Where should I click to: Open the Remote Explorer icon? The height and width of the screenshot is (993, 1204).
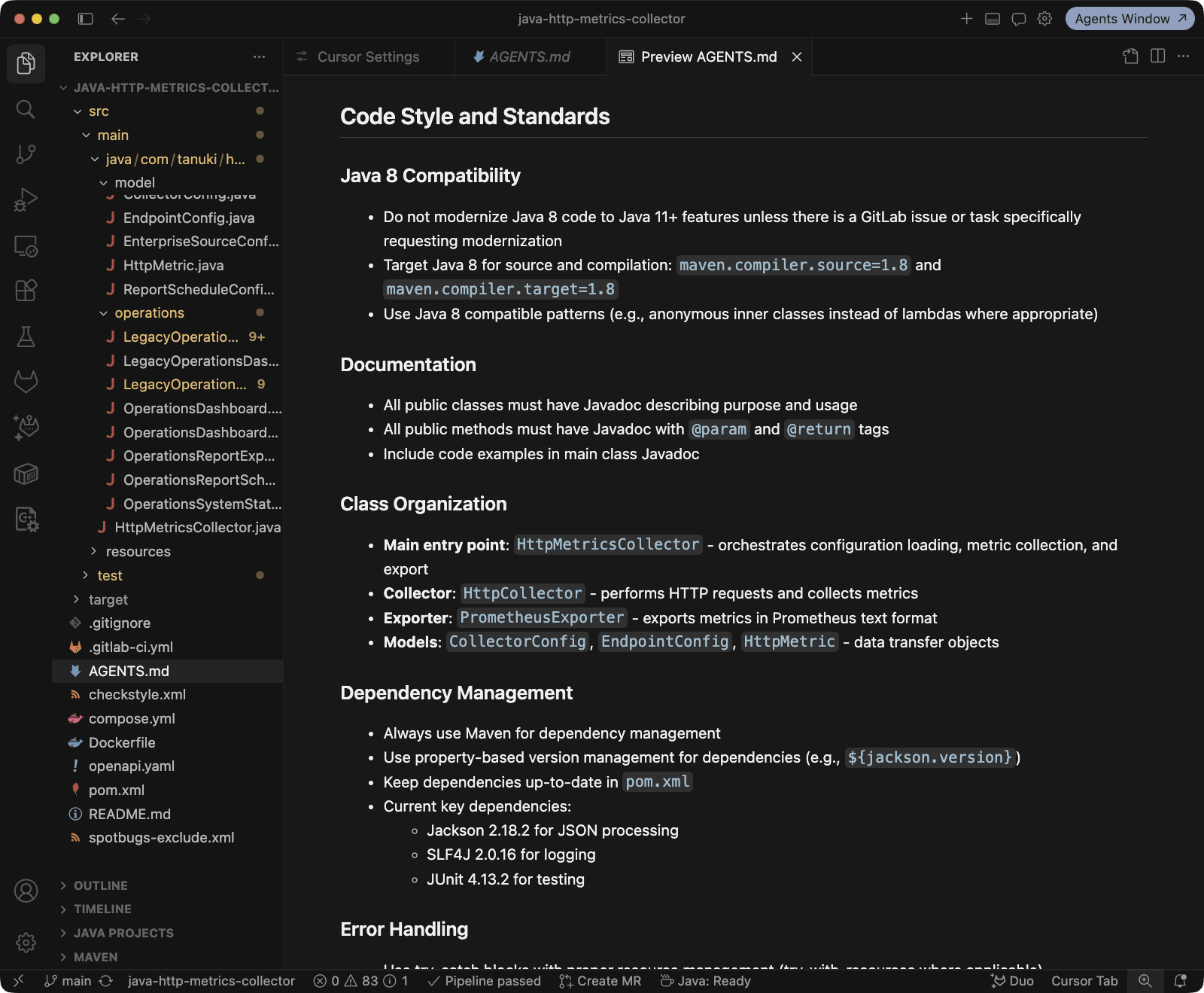click(26, 246)
